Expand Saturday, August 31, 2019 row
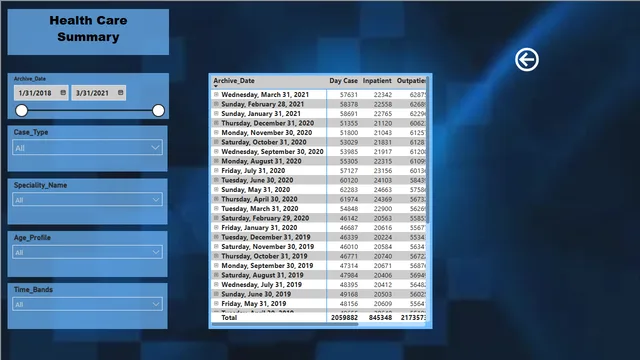The height and width of the screenshot is (360, 640). 216,275
